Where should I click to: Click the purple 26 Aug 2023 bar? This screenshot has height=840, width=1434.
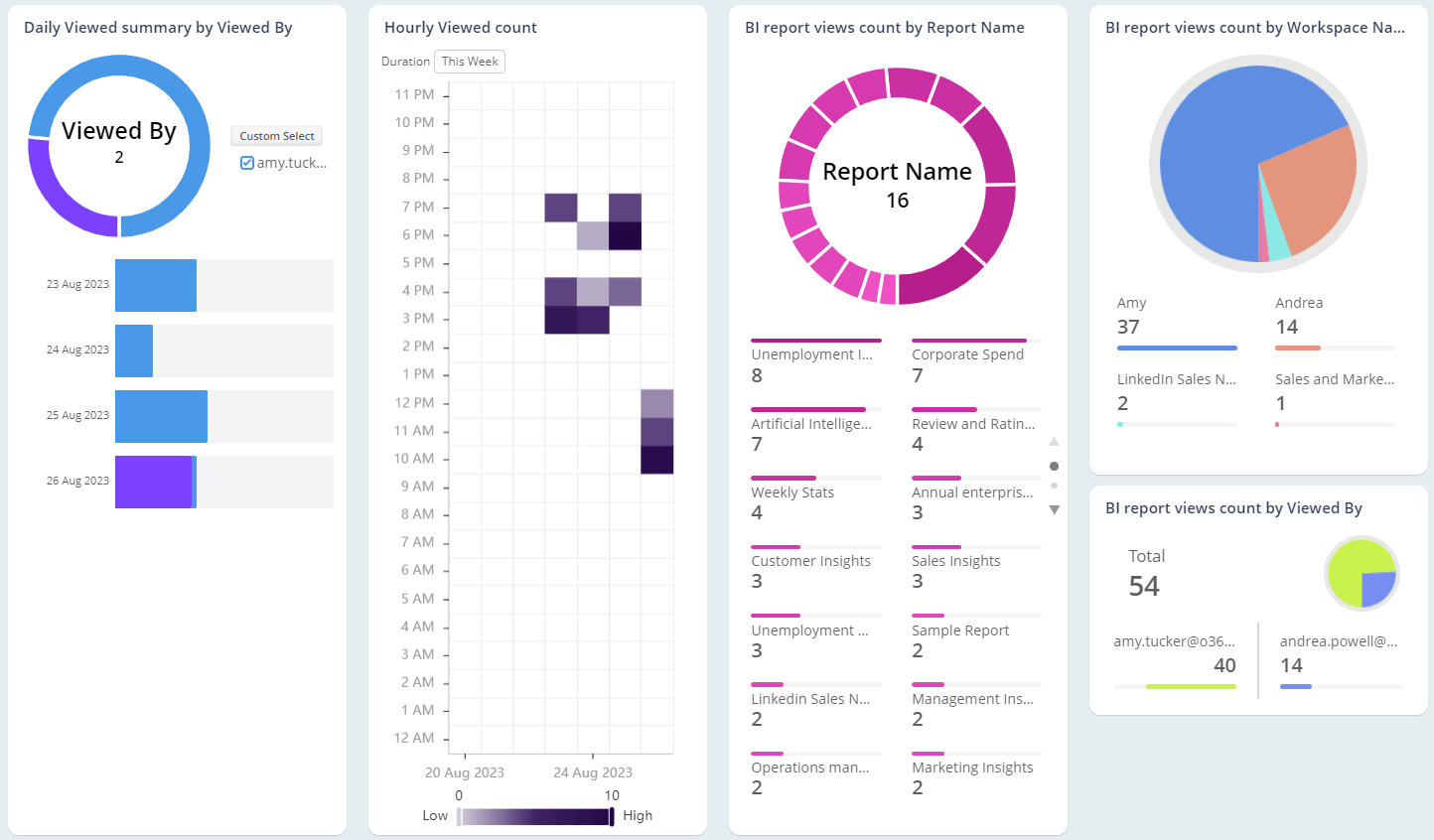154,481
